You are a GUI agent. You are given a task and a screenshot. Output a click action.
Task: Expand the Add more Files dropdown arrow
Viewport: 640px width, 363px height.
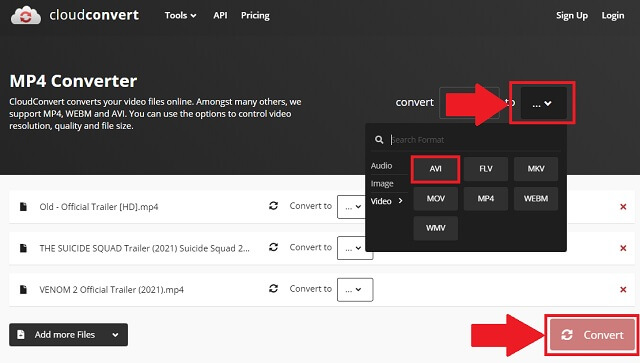[116, 335]
